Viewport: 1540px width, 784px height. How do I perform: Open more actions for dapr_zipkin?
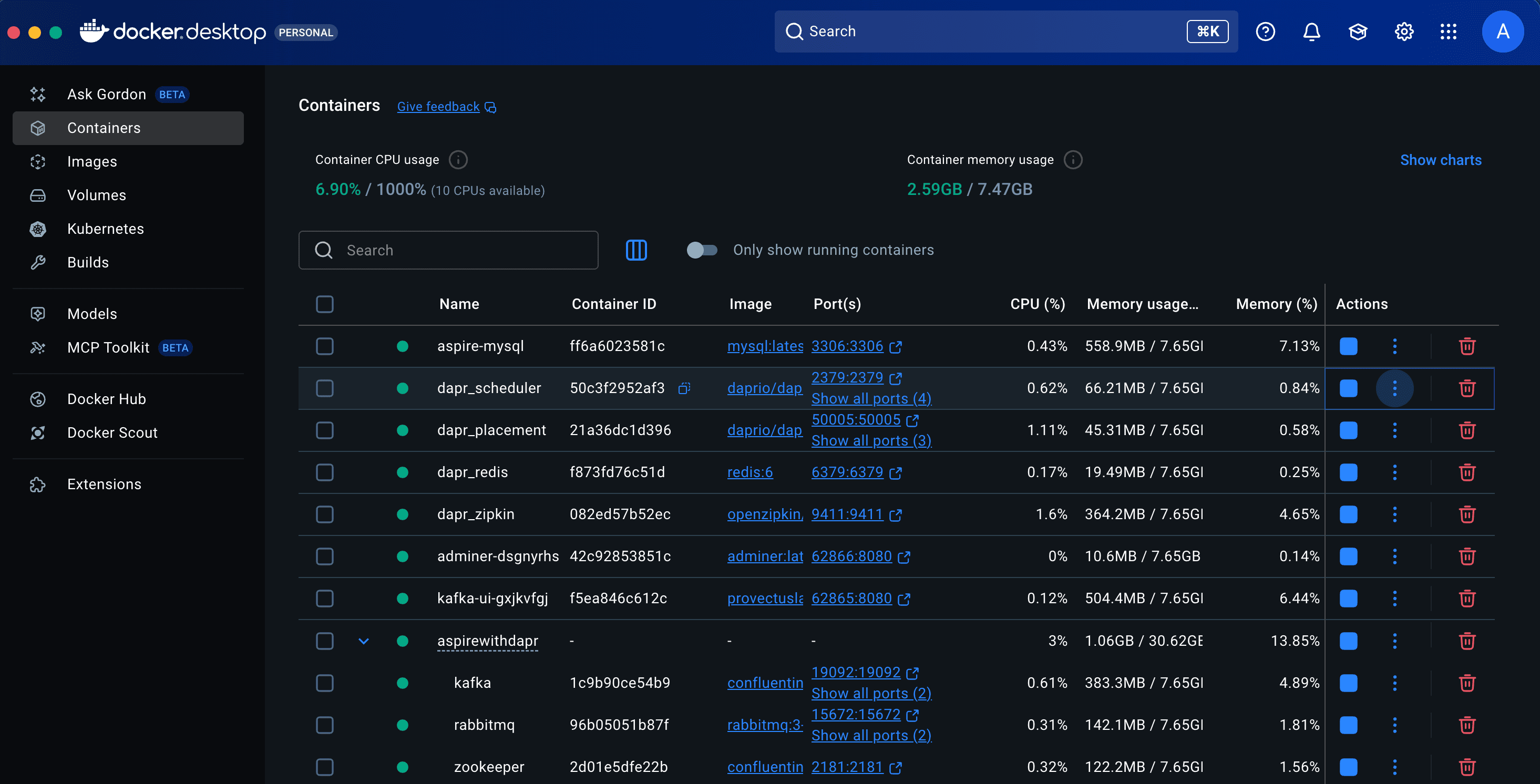1394,514
